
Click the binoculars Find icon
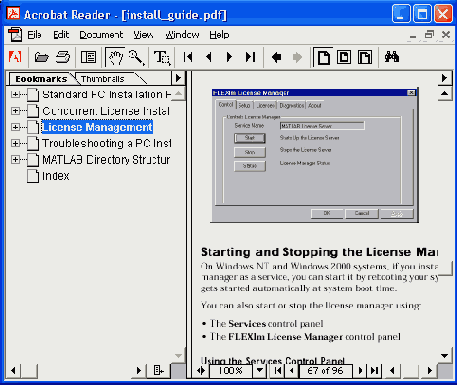point(392,57)
